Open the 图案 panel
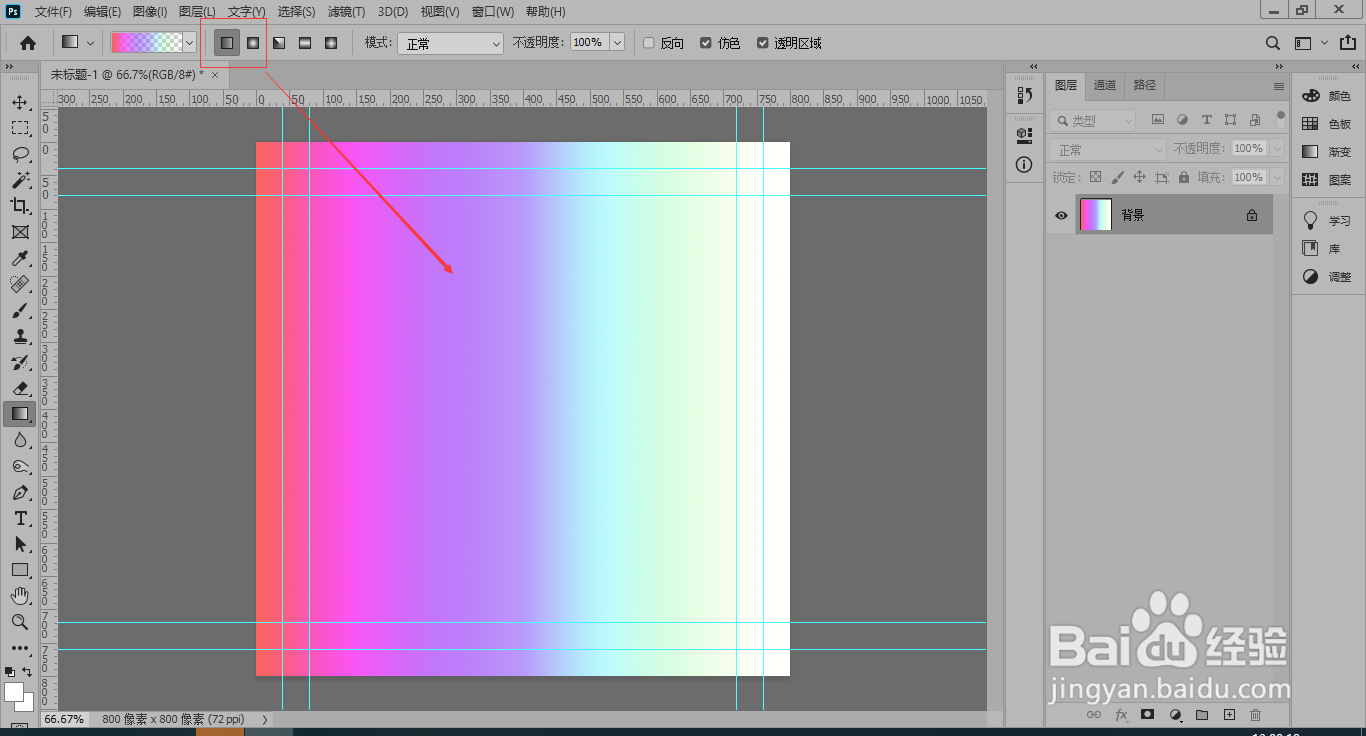This screenshot has width=1366, height=736. (x=1326, y=180)
